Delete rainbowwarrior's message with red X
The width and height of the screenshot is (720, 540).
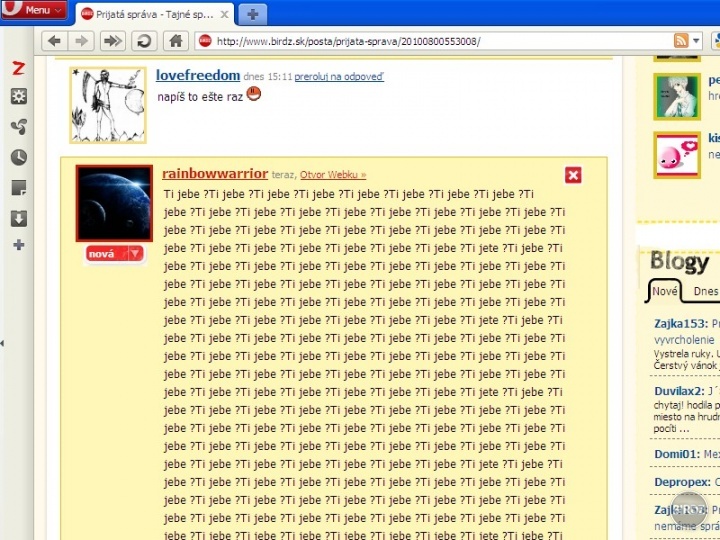pos(573,176)
